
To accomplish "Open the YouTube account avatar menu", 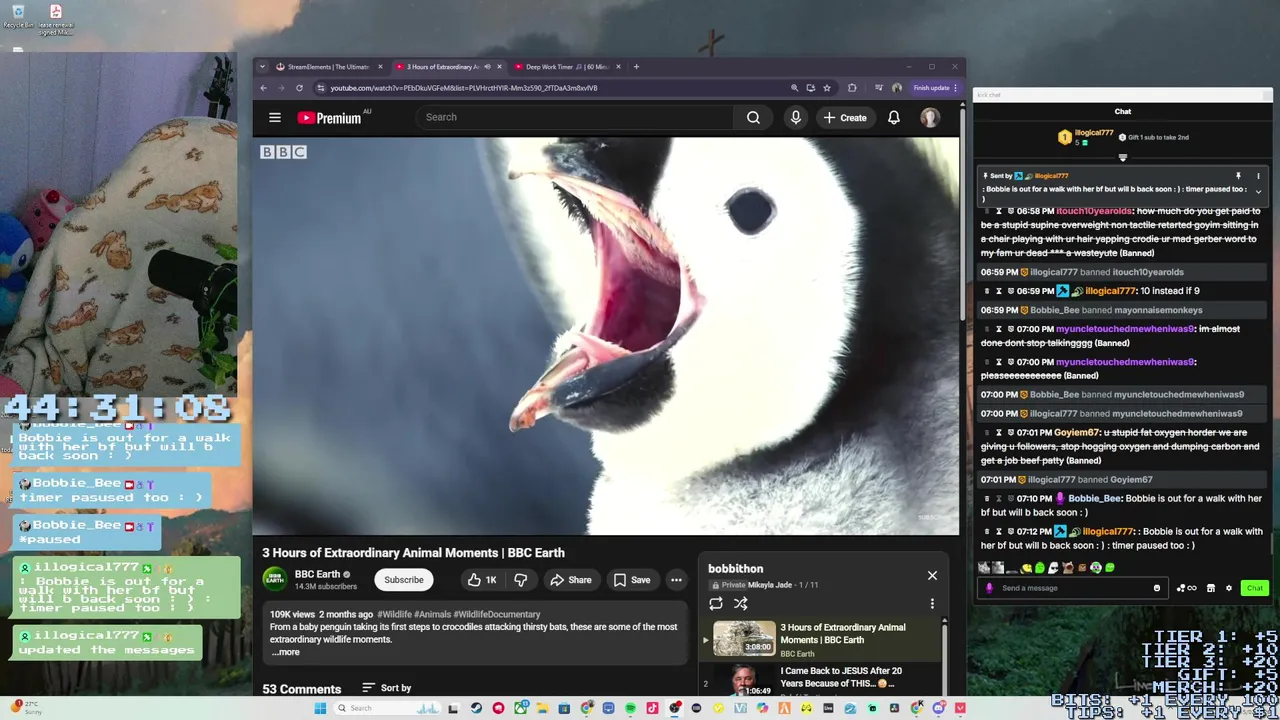I will tap(930, 117).
